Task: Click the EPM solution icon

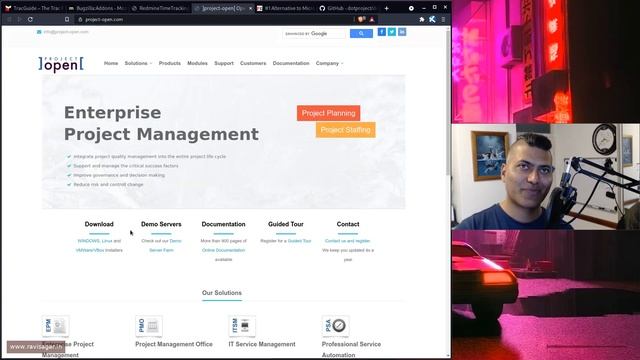Action: tap(56, 326)
